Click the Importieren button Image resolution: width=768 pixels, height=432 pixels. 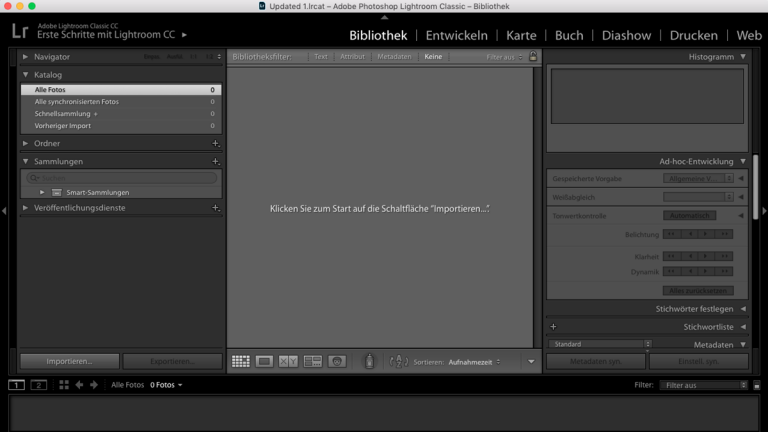point(70,361)
